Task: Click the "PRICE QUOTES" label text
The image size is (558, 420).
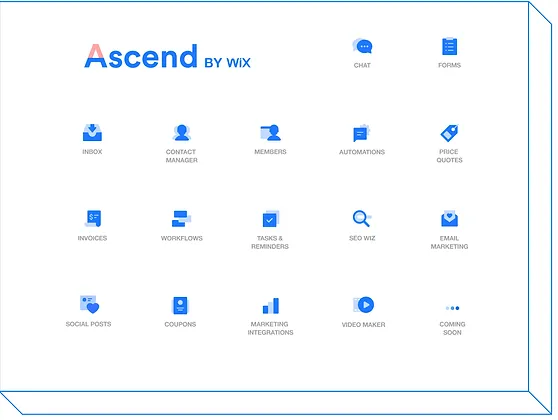Action: coord(449,156)
